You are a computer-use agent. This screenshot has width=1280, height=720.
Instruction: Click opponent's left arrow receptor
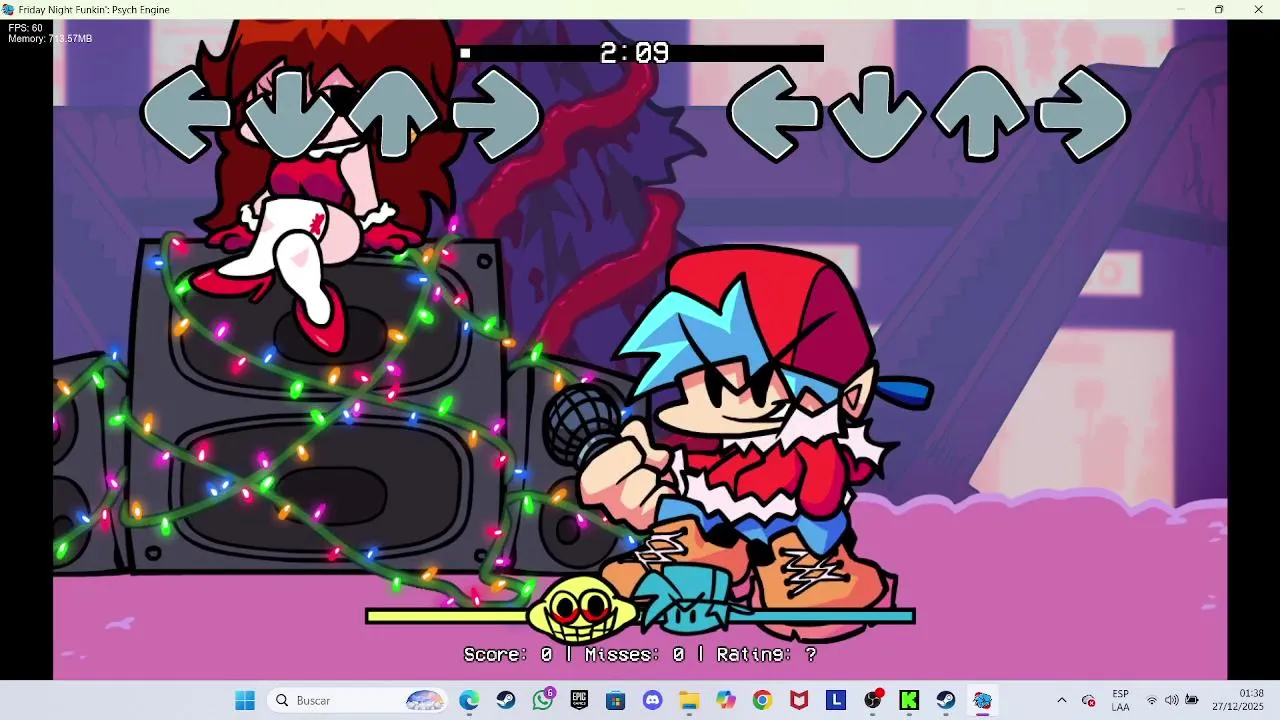(187, 115)
